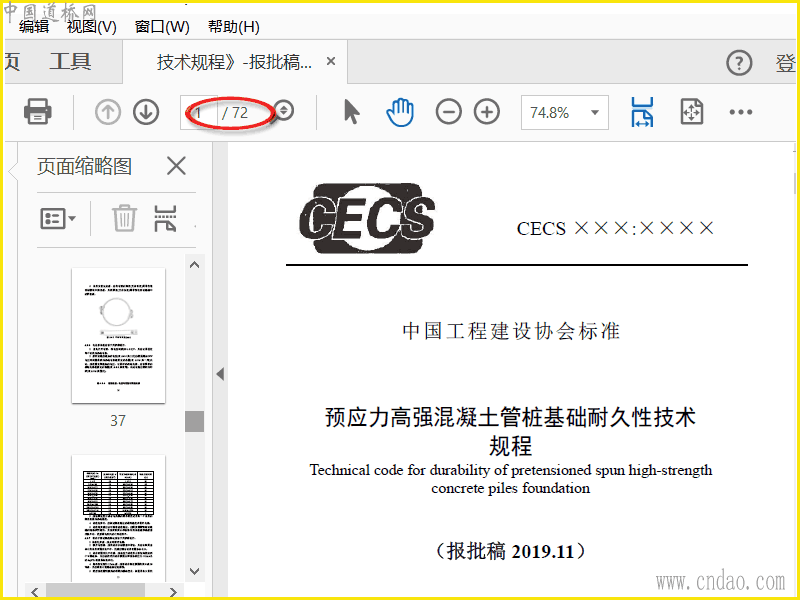This screenshot has height=600, width=800.
Task: Go to the previous page with the up arrow
Action: click(108, 112)
